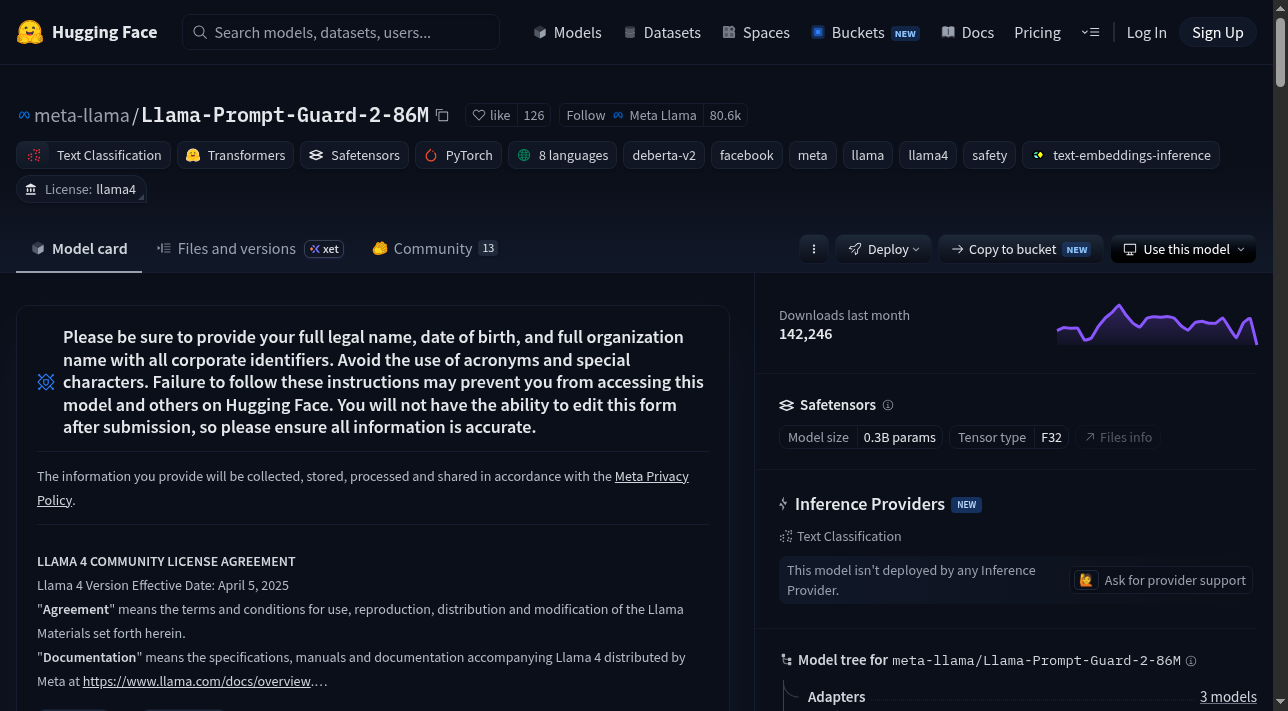Click the facebook tag
The width and height of the screenshot is (1288, 711).
746,155
